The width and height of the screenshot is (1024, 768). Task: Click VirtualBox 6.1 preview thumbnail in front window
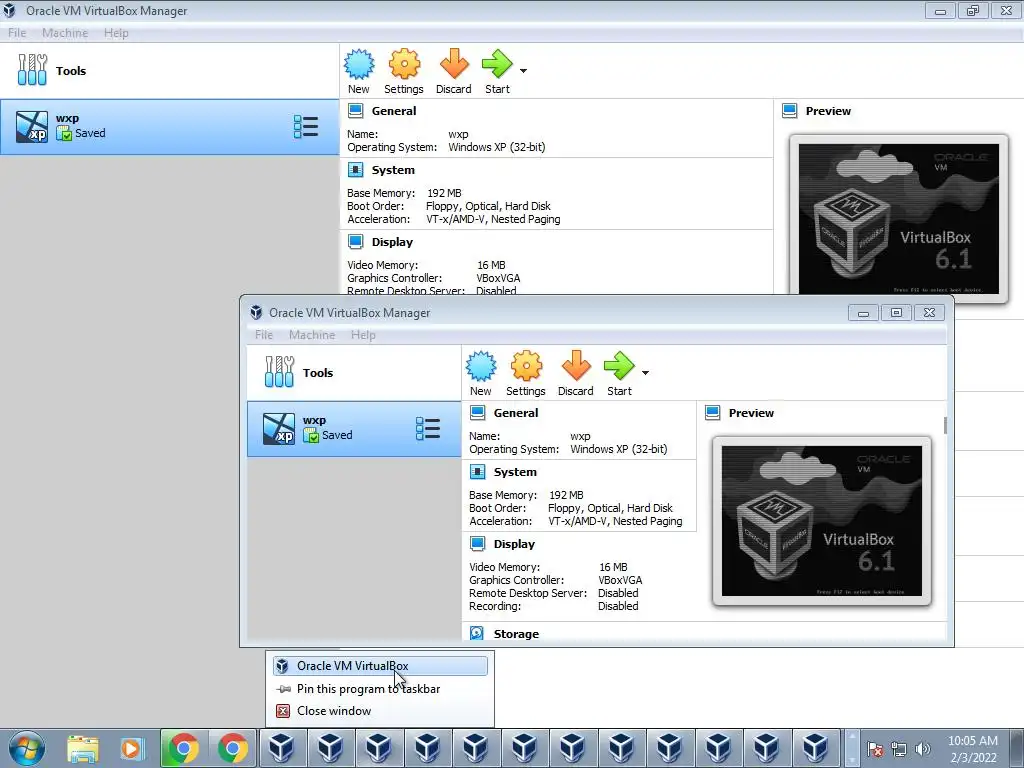click(822, 520)
